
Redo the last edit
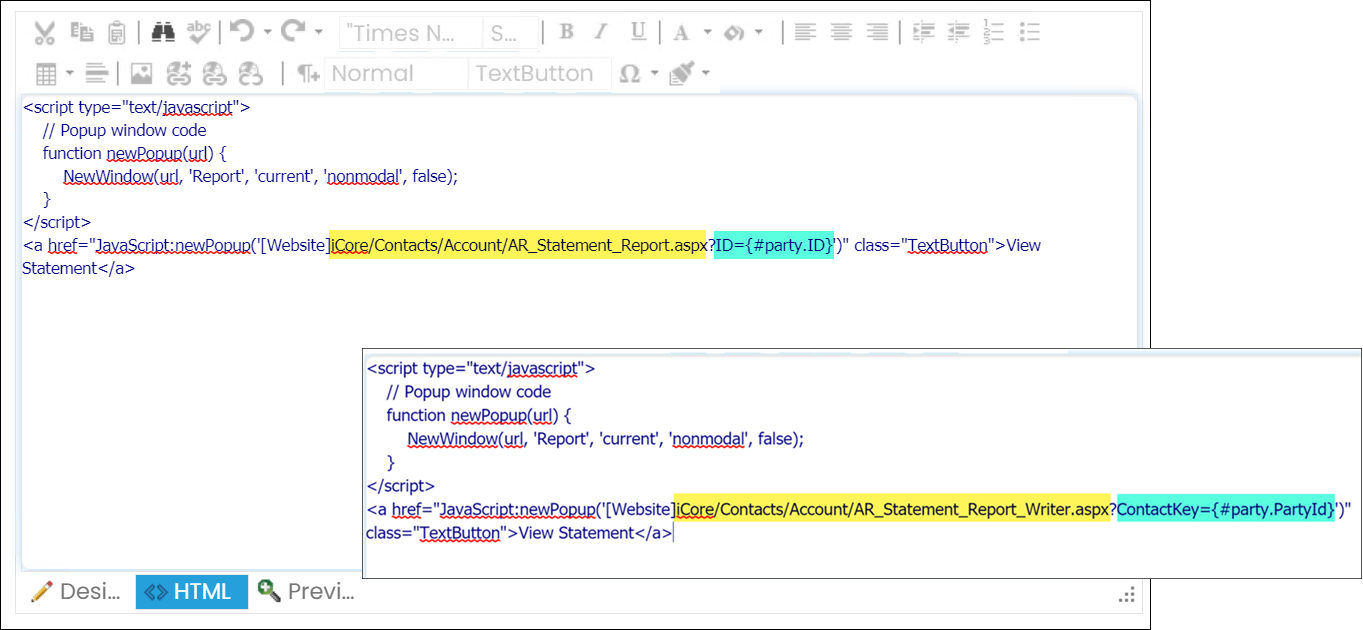[293, 32]
